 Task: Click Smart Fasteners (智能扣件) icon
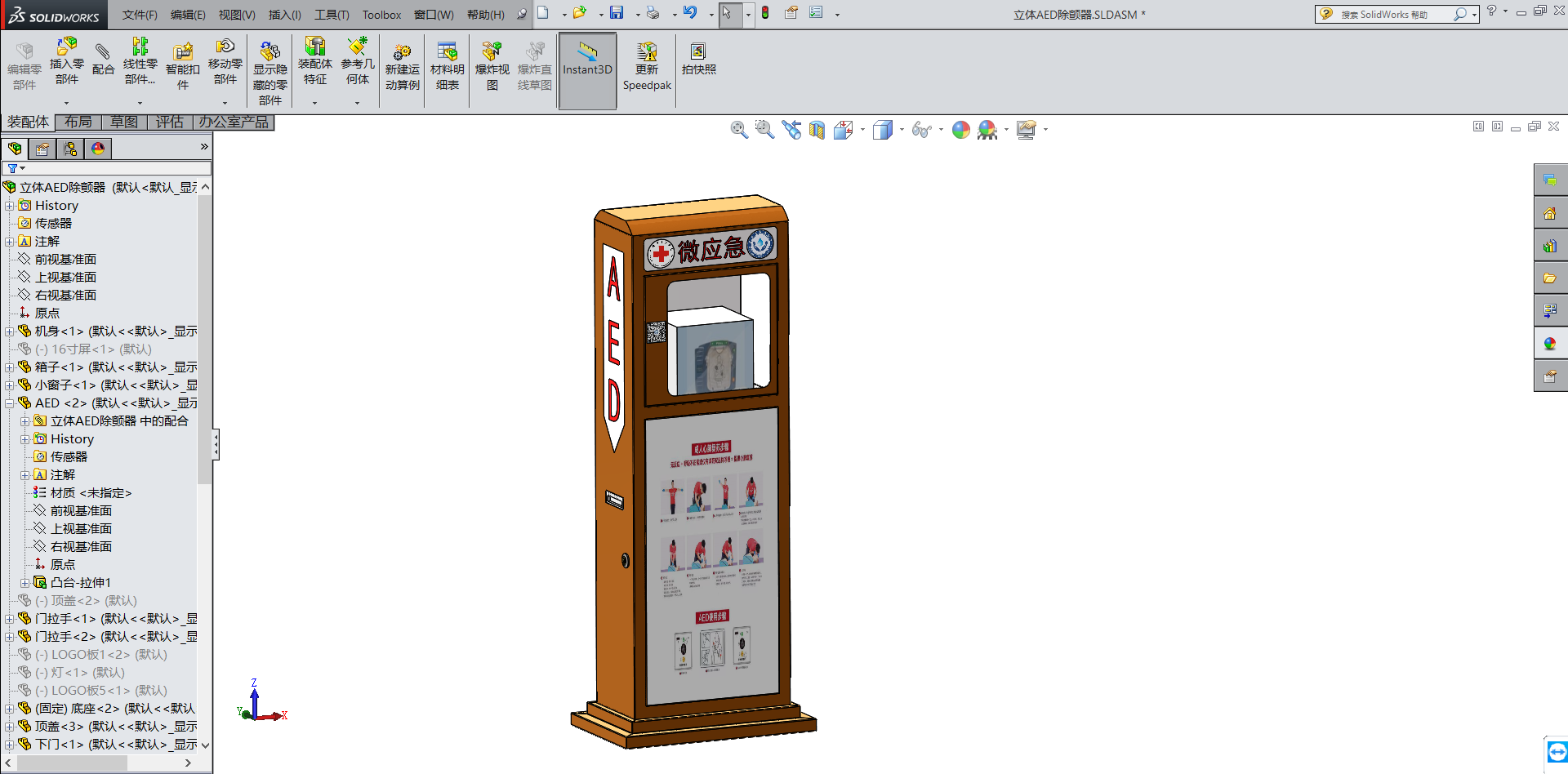183,66
